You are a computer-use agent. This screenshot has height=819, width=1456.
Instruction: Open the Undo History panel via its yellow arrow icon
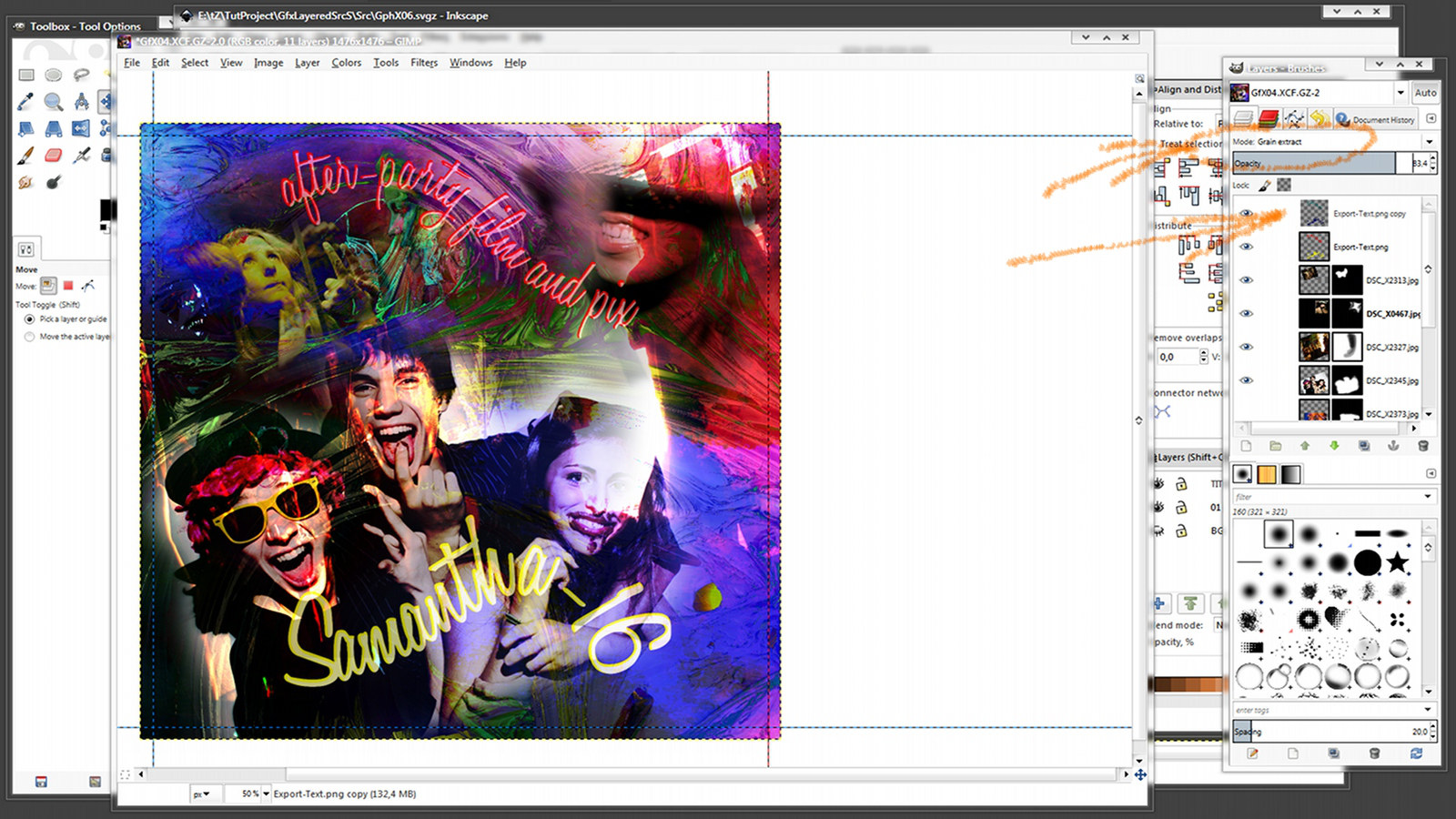pyautogui.click(x=1319, y=118)
